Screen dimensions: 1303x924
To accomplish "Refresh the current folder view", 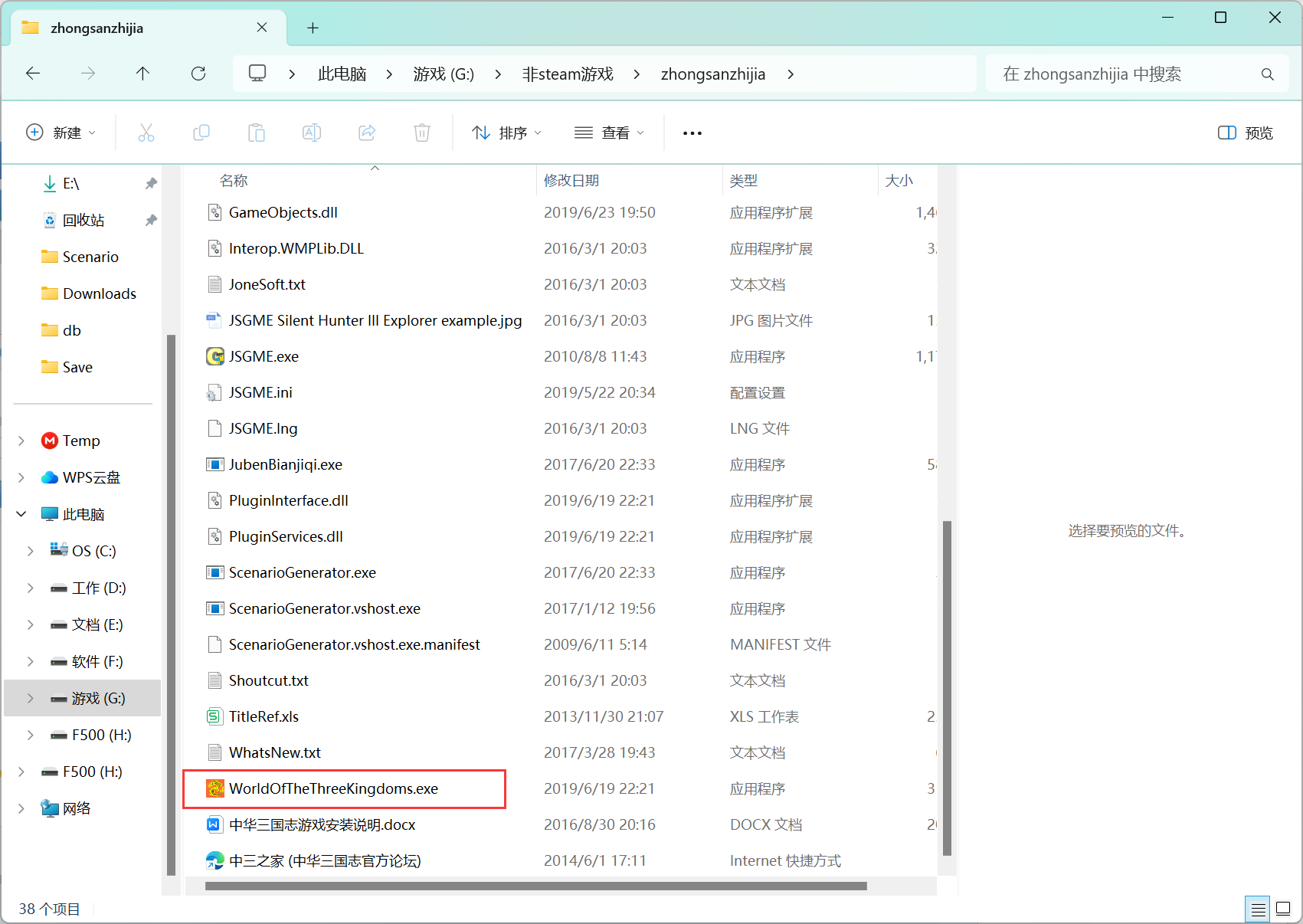I will point(198,74).
